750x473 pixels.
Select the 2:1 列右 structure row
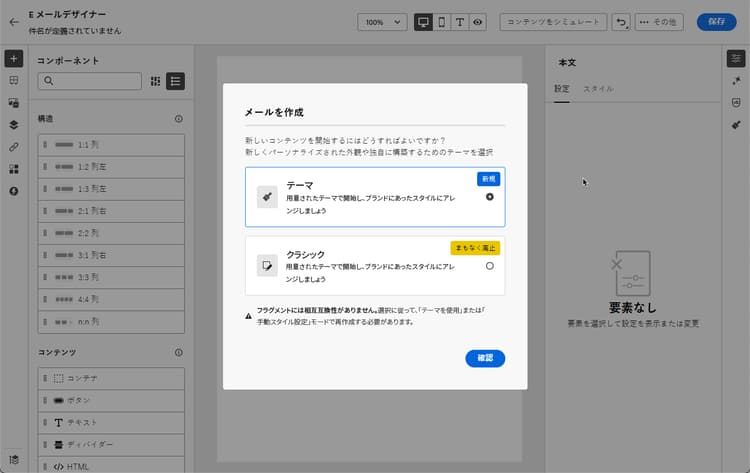(111, 211)
